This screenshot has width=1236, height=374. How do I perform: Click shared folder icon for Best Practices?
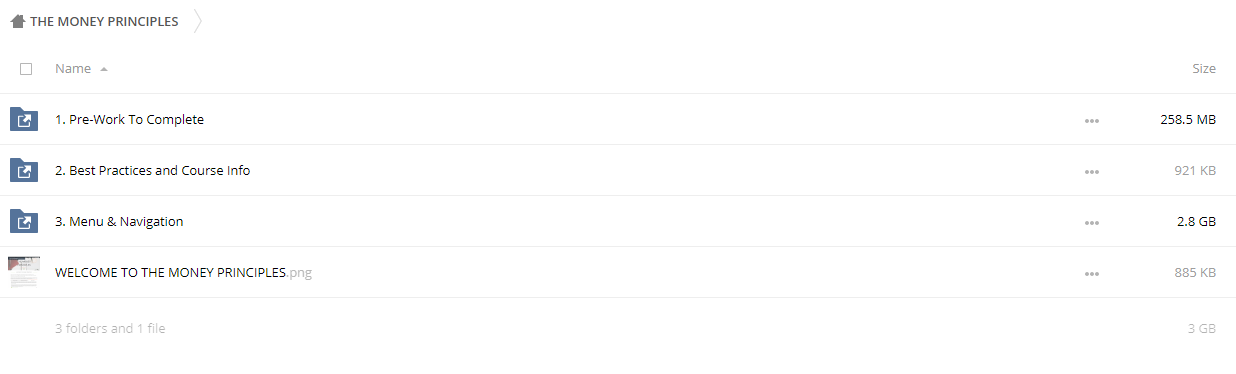coord(23,171)
